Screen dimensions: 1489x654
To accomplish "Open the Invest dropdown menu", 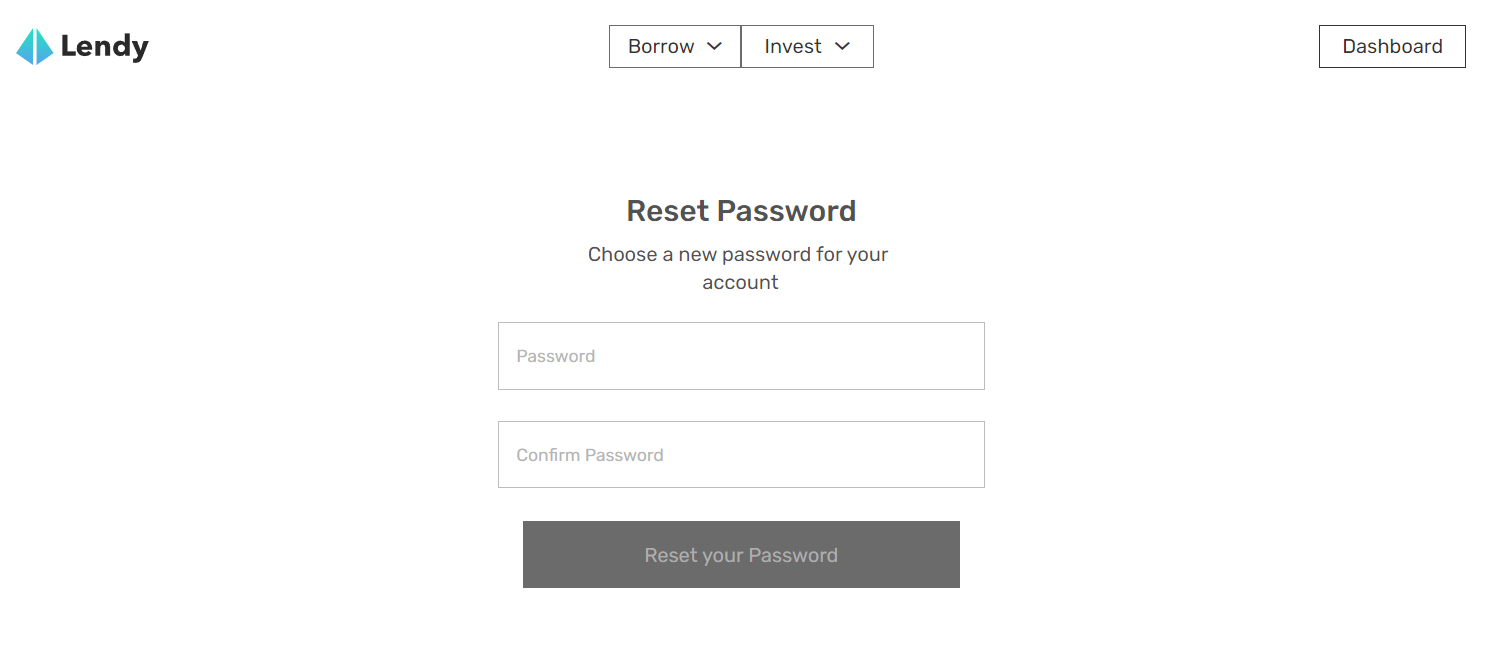I will 807,47.
